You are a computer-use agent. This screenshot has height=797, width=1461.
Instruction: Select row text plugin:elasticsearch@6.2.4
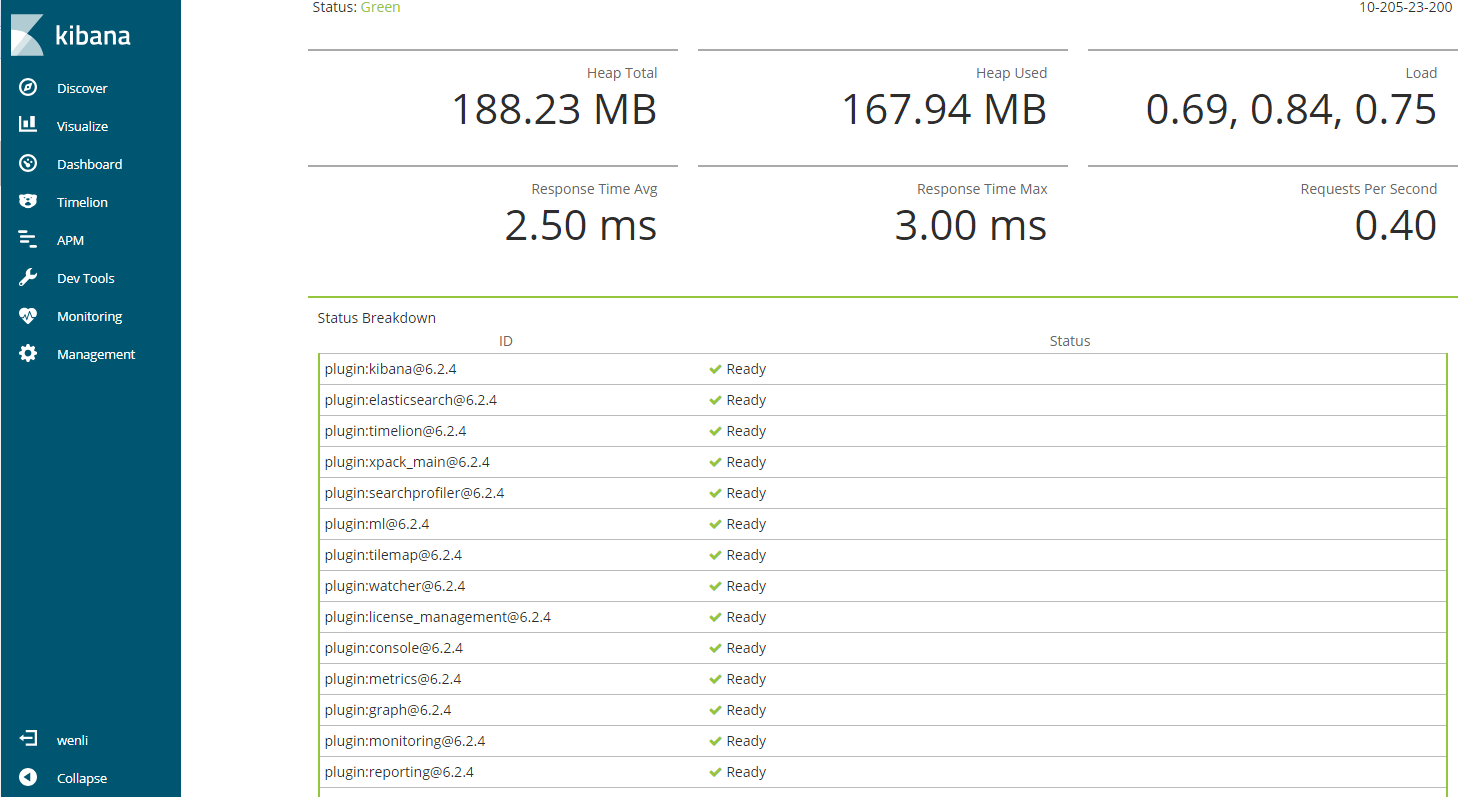point(411,400)
